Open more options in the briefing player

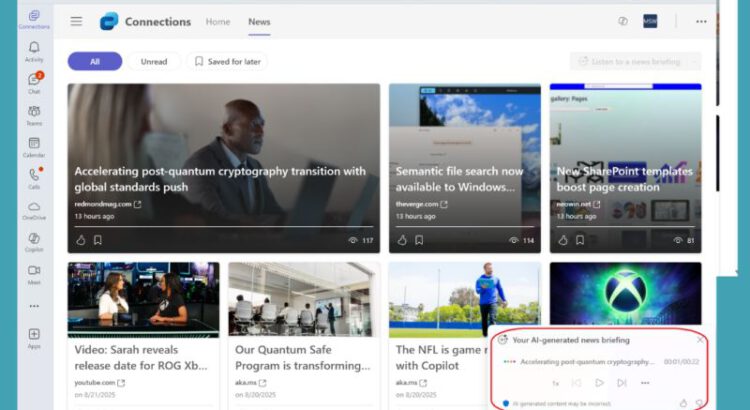click(x=645, y=383)
